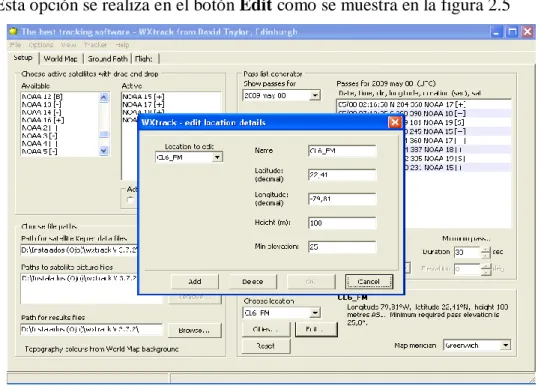Select NOAA 16 [+] in Available list
The height and width of the screenshot is (389, 541).
(x=43, y=120)
